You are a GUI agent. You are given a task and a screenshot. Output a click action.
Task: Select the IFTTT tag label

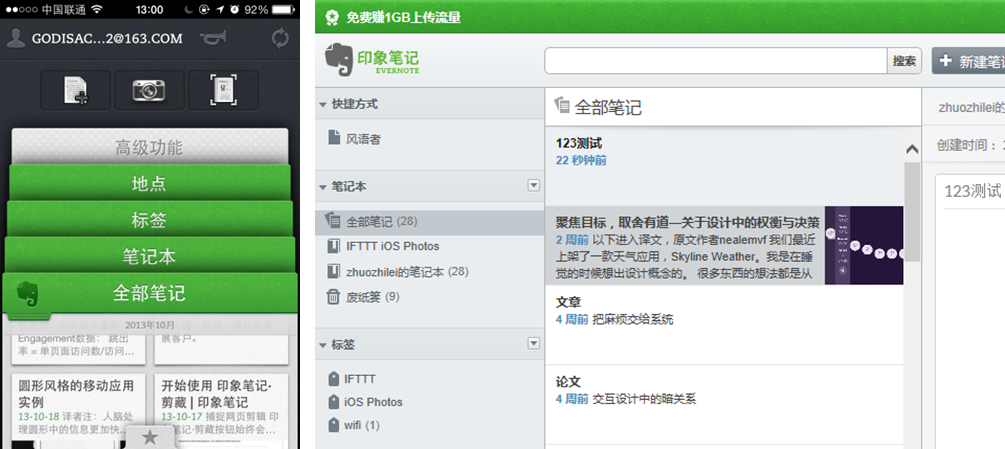coord(360,379)
